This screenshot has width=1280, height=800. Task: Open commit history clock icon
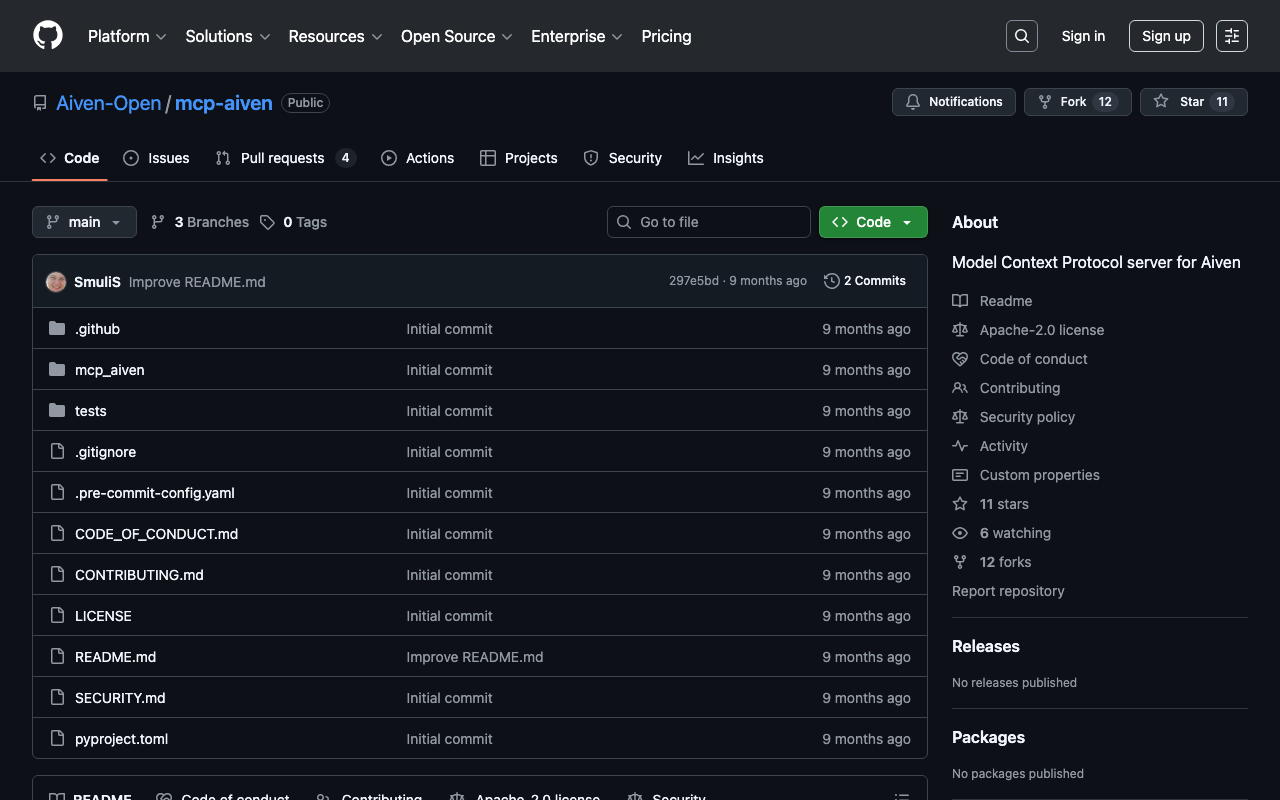click(831, 281)
